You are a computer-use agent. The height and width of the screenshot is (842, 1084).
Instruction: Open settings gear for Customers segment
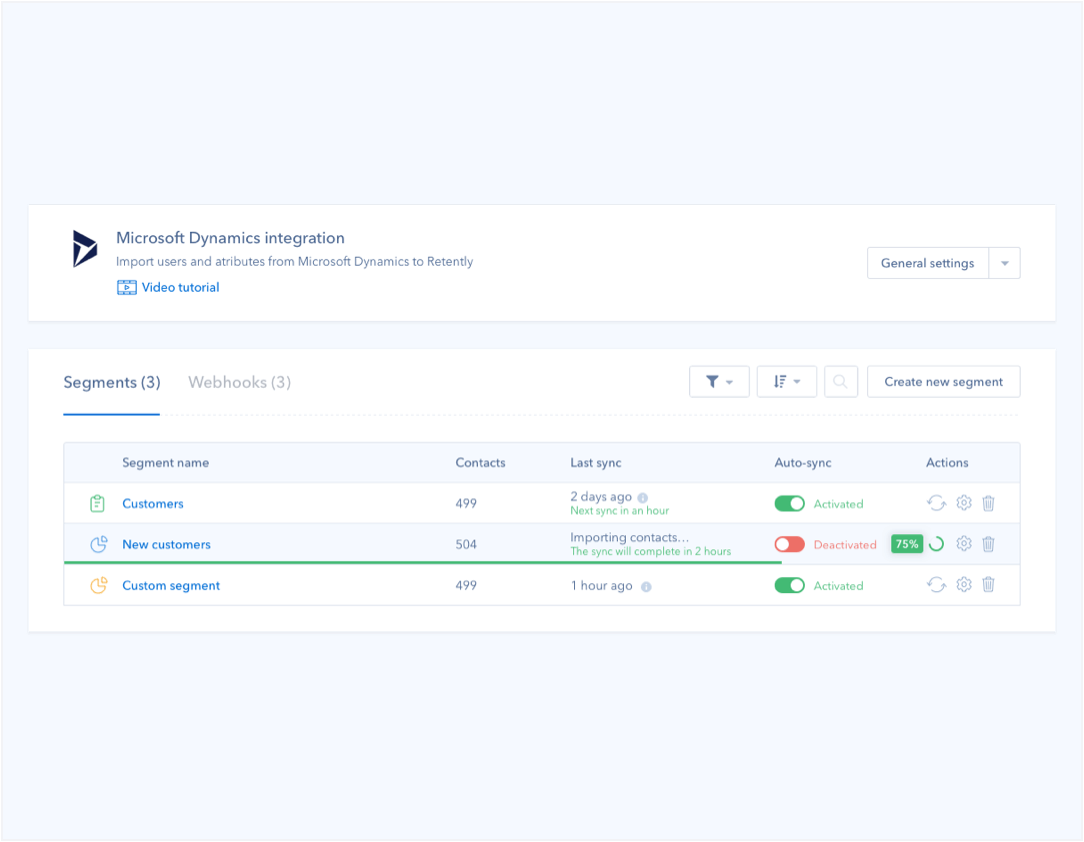click(x=964, y=503)
